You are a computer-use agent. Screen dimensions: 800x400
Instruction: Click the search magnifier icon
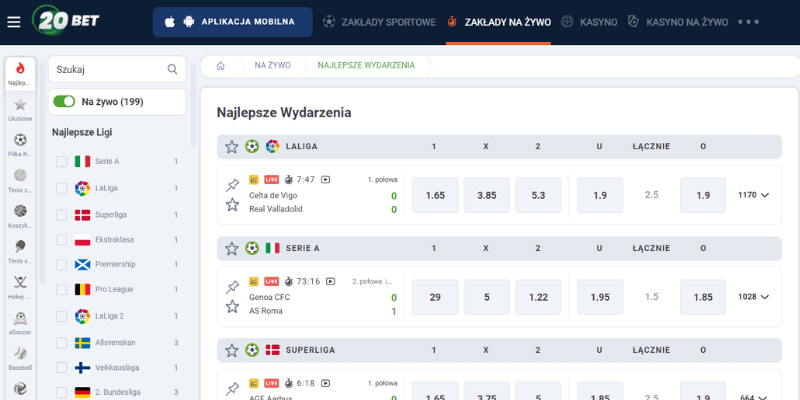172,69
